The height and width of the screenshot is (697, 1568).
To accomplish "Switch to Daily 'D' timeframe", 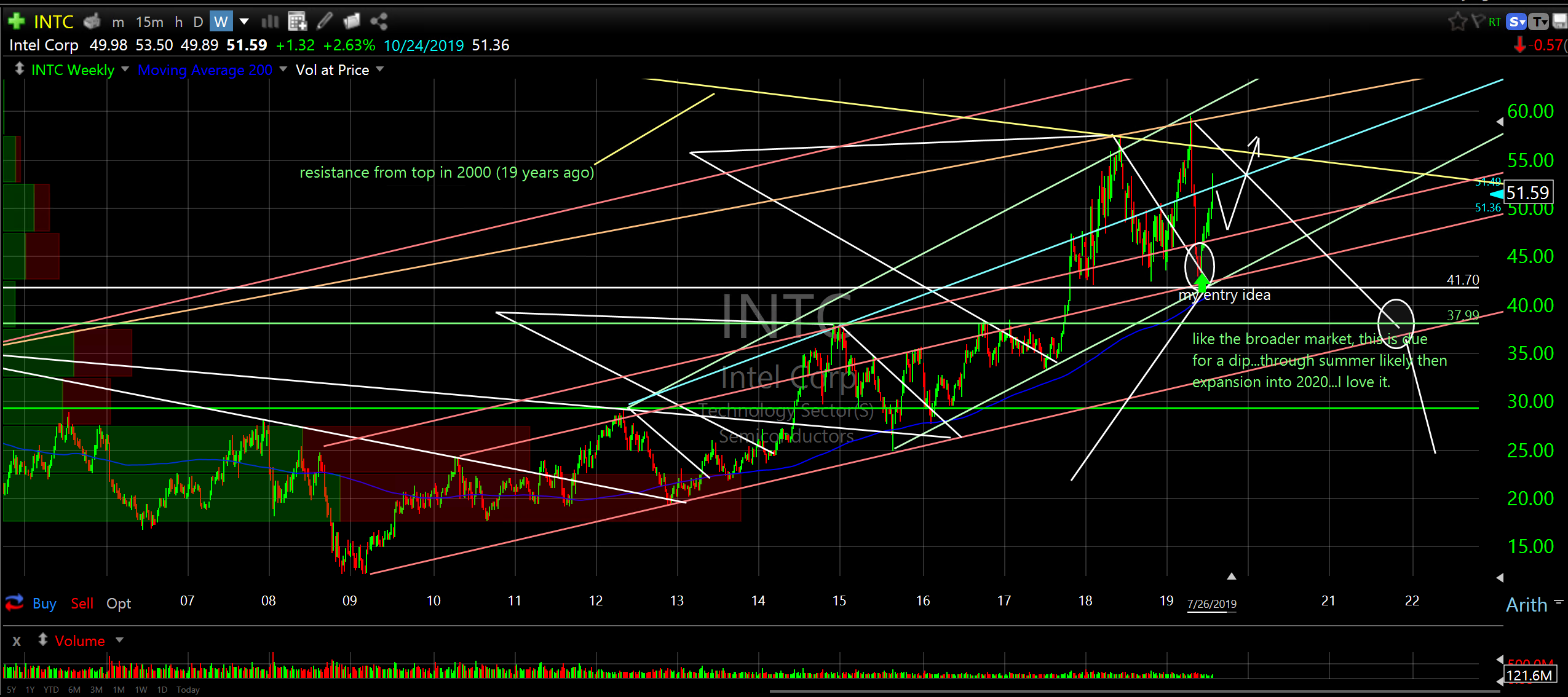I will (x=198, y=22).
